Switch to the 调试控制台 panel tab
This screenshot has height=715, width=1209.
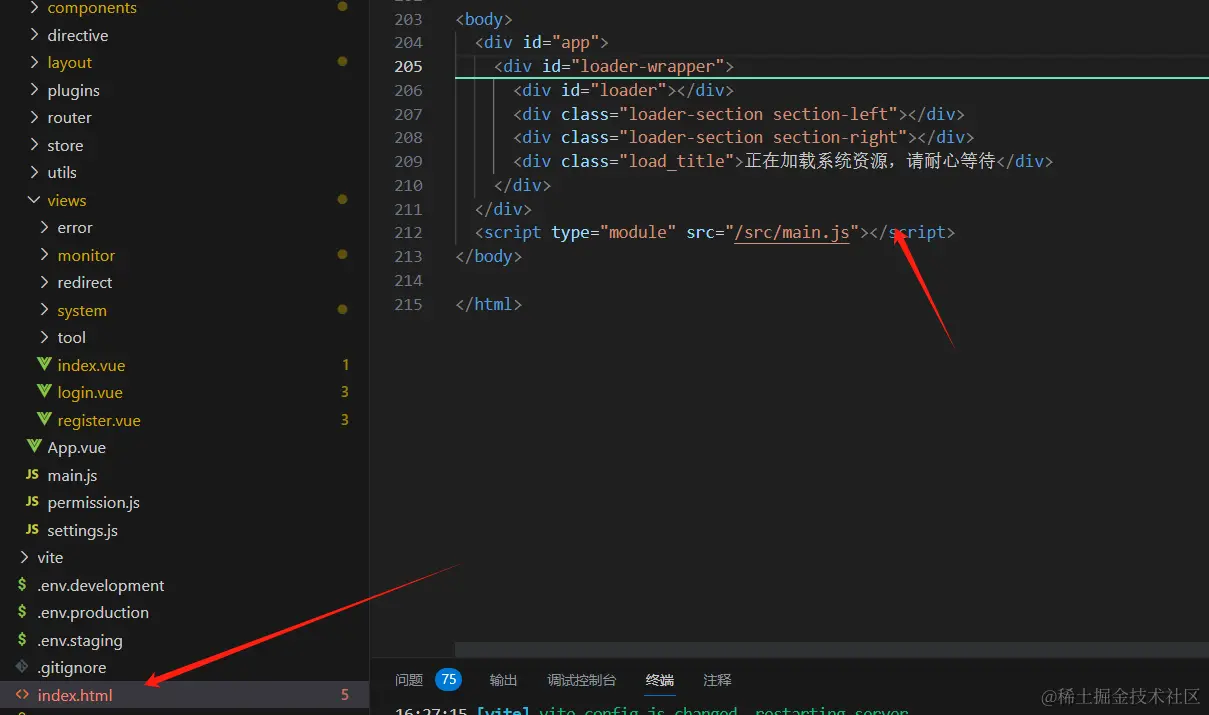click(x=582, y=680)
